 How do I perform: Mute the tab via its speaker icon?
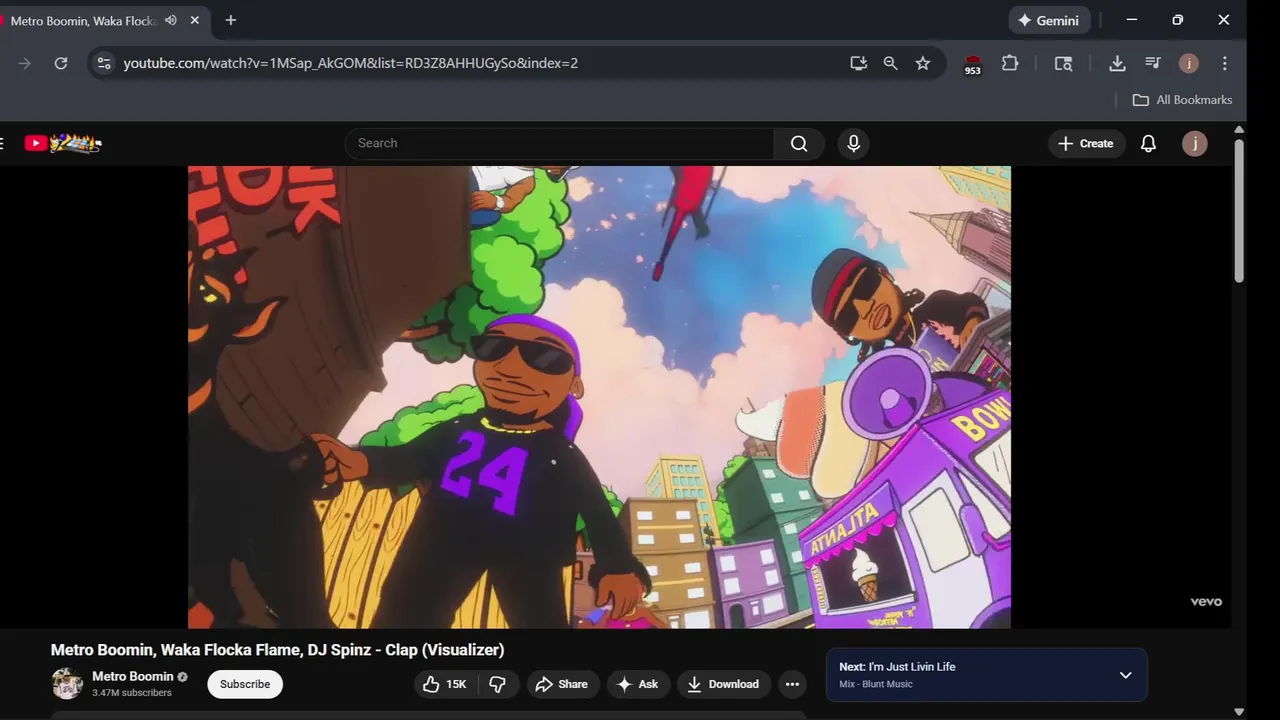pos(171,20)
